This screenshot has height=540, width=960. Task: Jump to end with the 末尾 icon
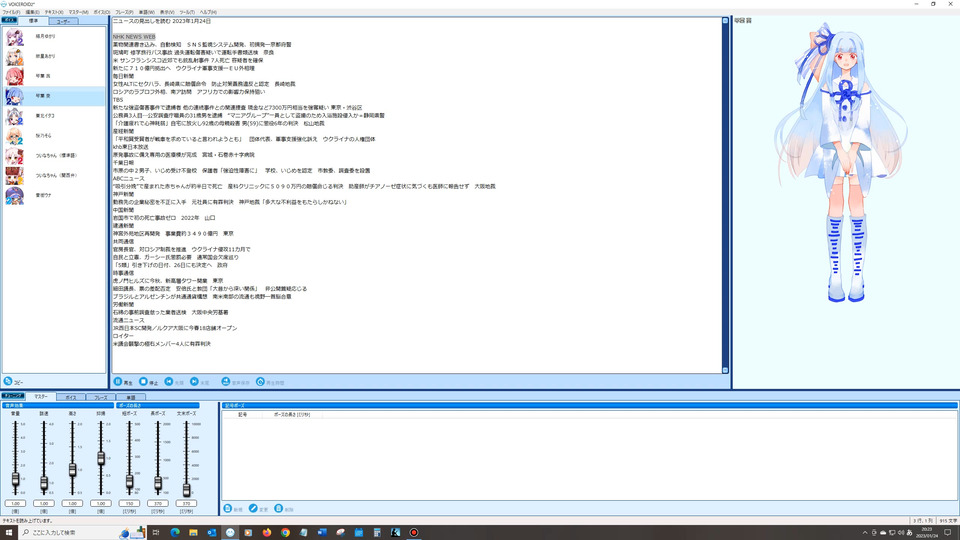click(194, 381)
